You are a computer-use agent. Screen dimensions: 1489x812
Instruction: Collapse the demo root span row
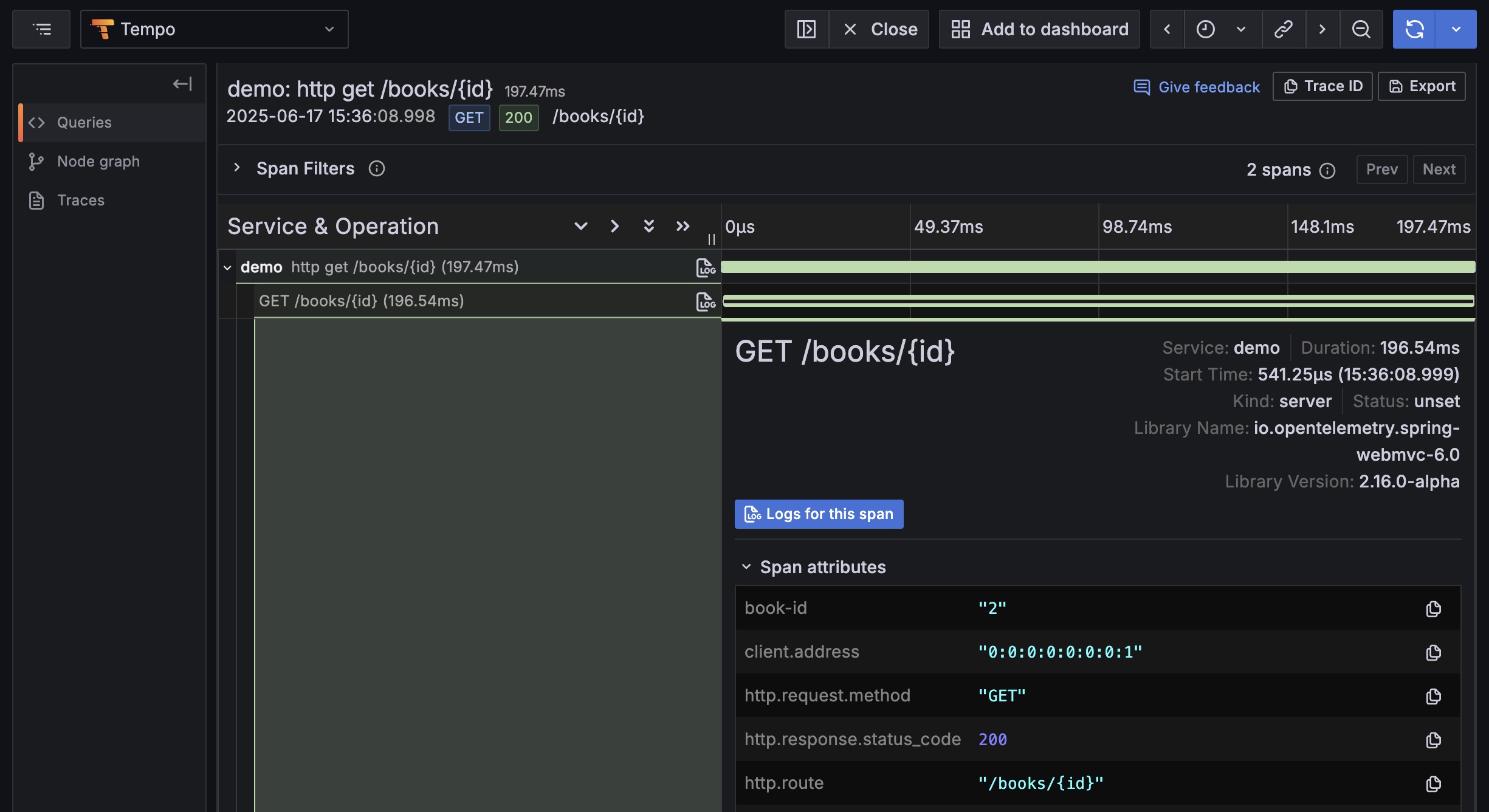[x=227, y=267]
